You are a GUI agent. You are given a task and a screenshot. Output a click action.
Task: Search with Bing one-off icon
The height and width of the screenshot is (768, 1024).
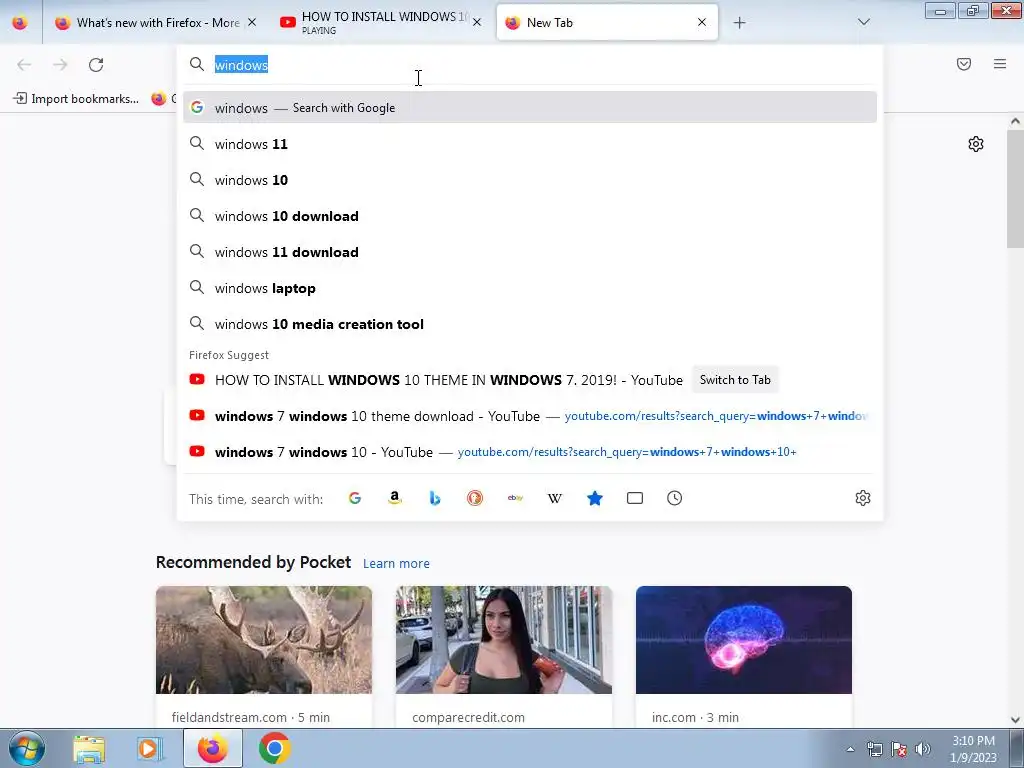click(x=435, y=498)
